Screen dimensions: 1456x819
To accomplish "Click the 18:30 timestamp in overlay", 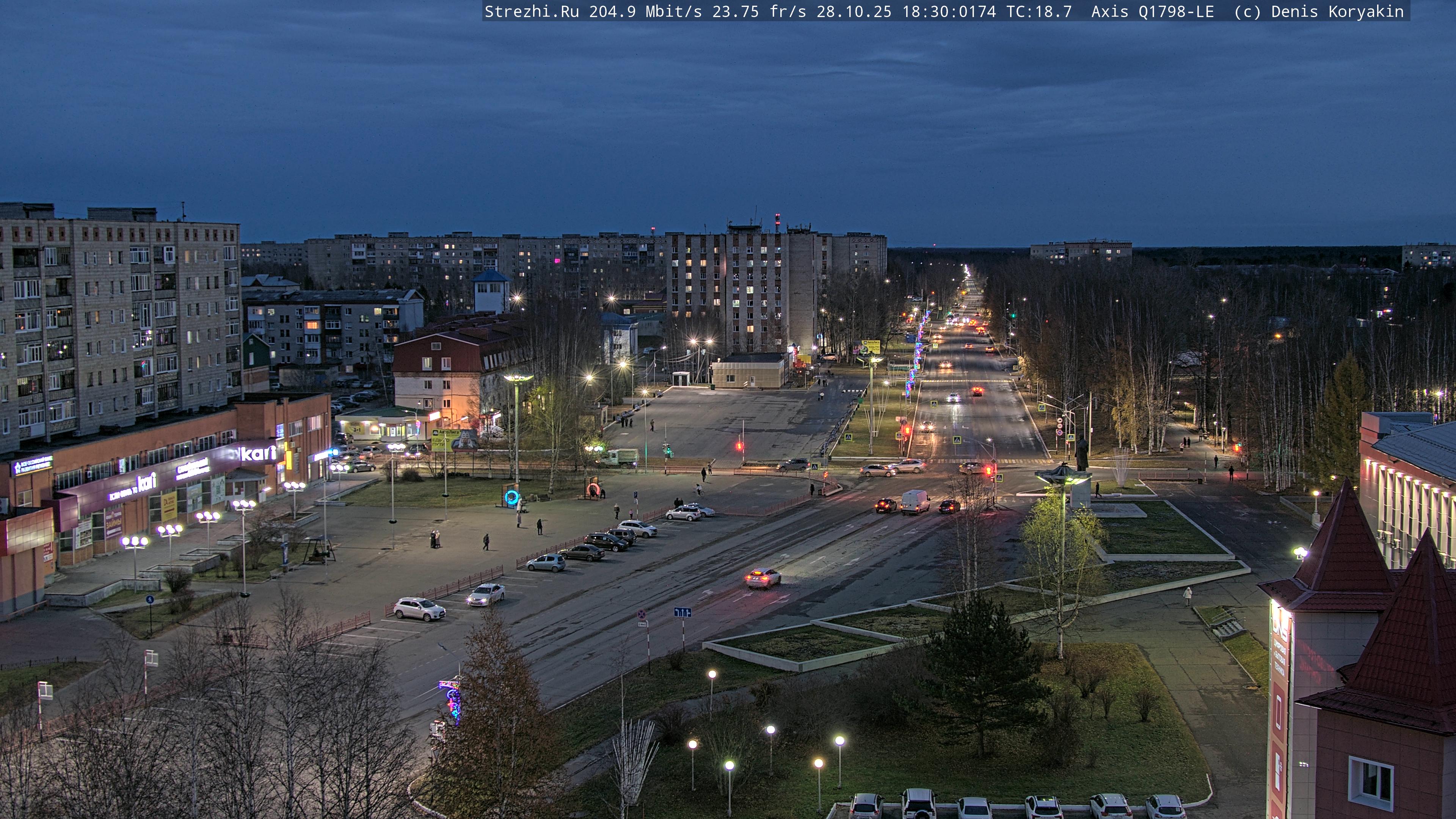I will (x=948, y=11).
